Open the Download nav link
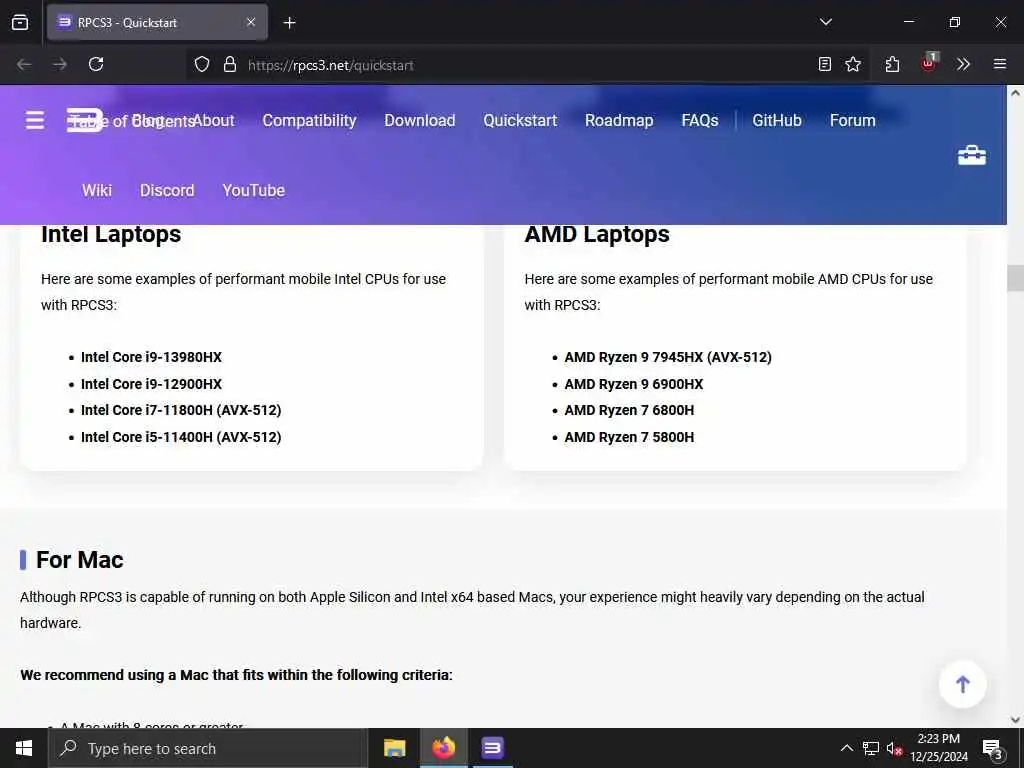1024x768 pixels. coord(420,120)
